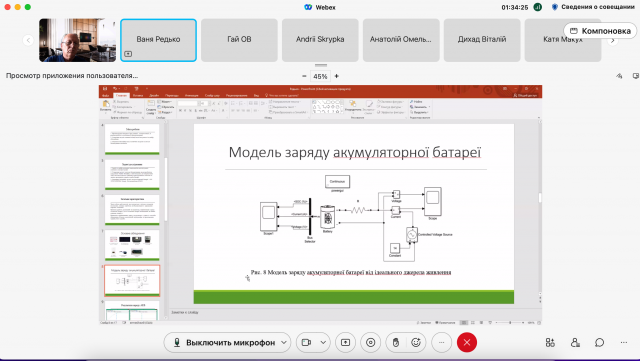
Task: Zoom in with the plus button
Action: click(337, 76)
